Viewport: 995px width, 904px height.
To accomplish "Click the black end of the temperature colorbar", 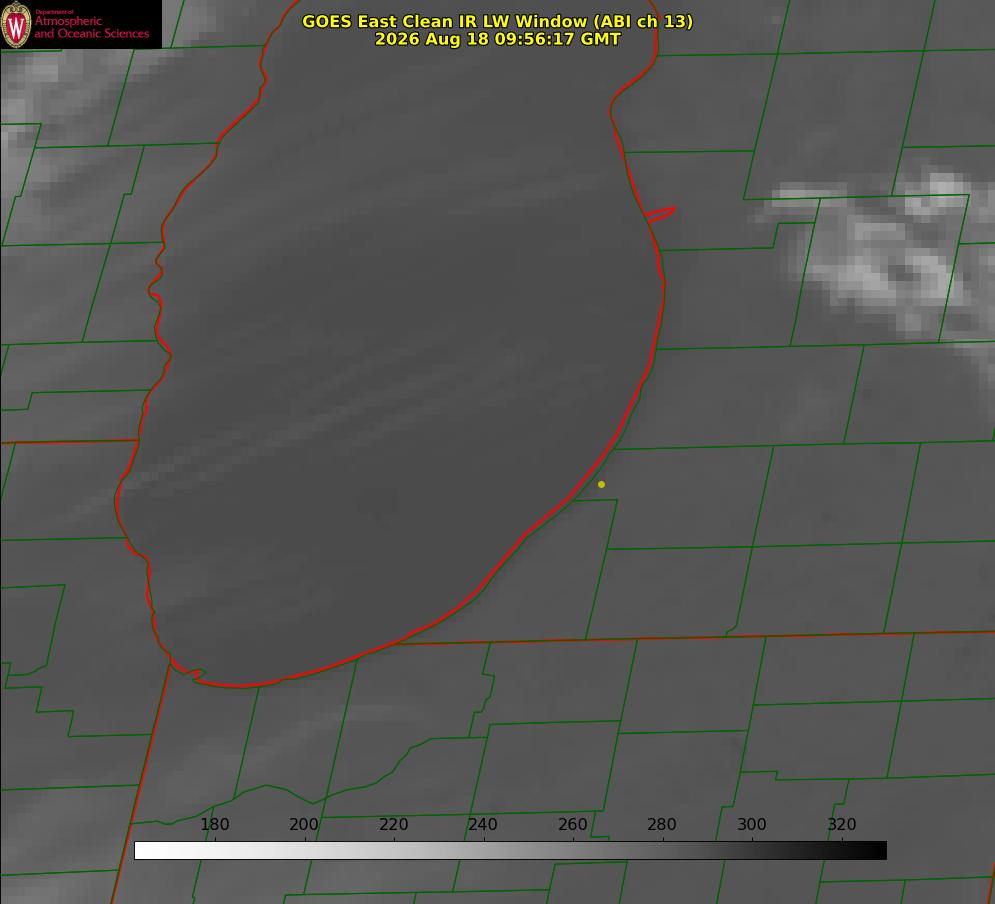I will tap(869, 851).
